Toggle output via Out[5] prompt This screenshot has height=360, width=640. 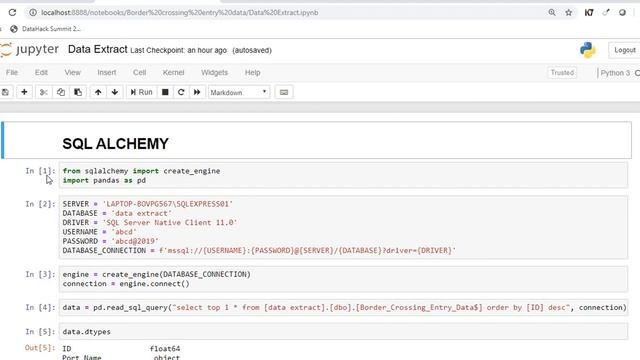click(x=40, y=348)
